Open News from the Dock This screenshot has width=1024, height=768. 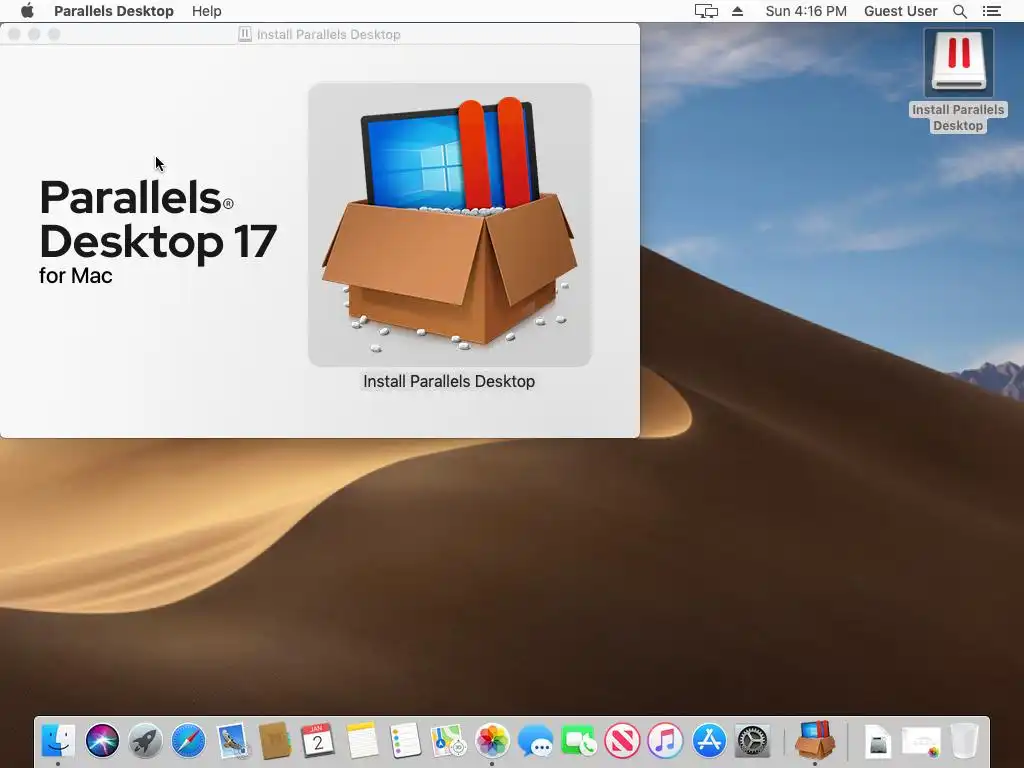(x=622, y=741)
